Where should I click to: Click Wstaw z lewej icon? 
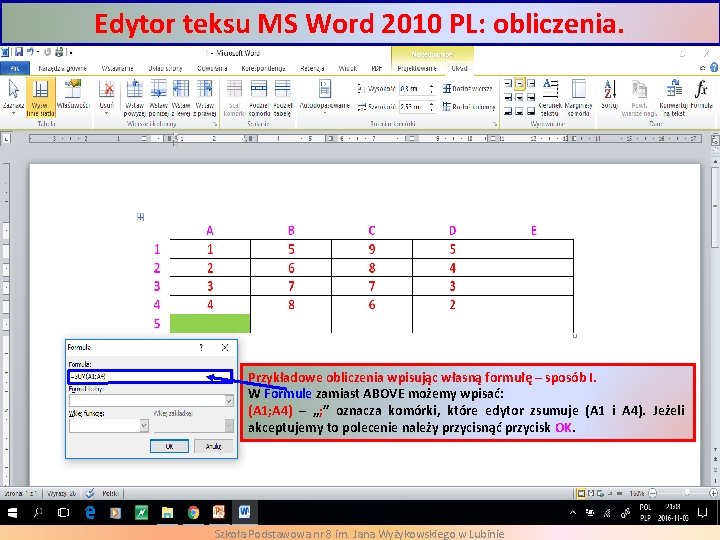click(x=181, y=89)
